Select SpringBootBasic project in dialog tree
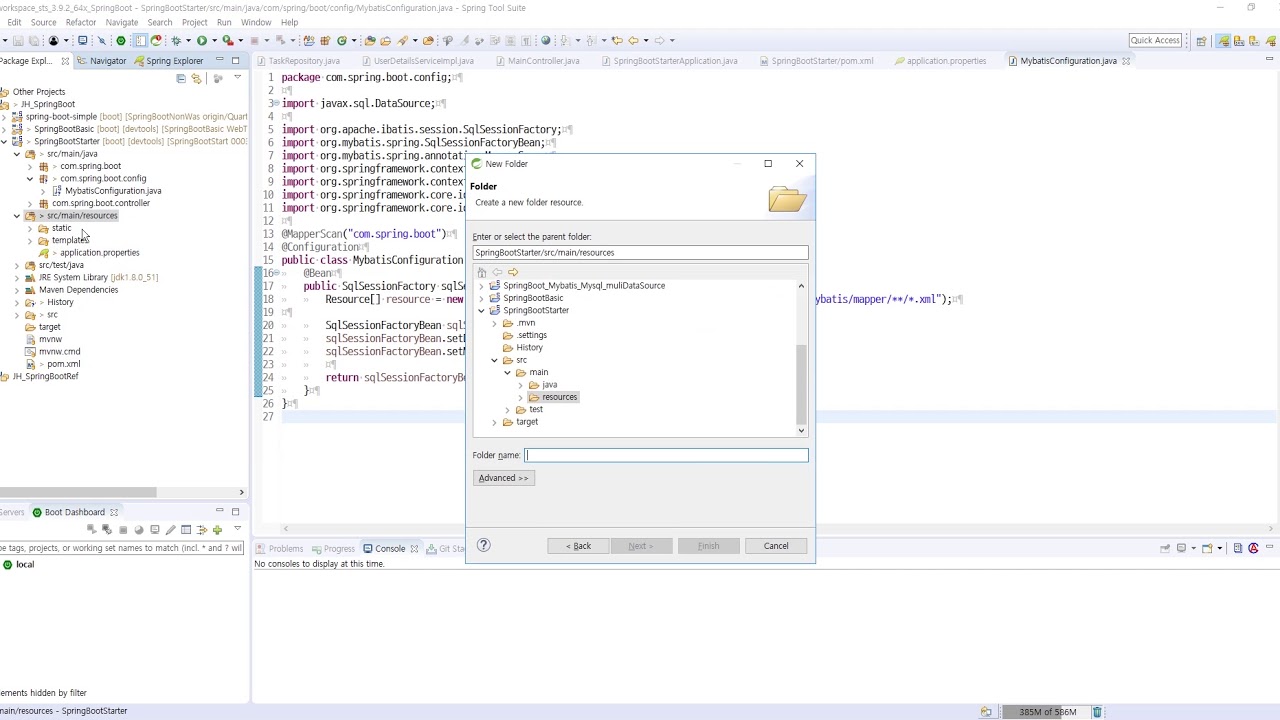Screen dimensions: 1280x720 (x=532, y=298)
